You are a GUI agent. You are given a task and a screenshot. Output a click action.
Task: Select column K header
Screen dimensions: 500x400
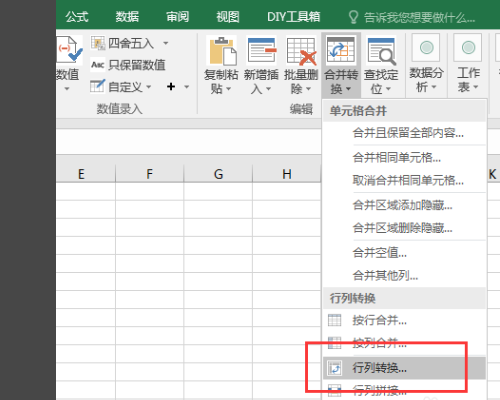click(493, 174)
